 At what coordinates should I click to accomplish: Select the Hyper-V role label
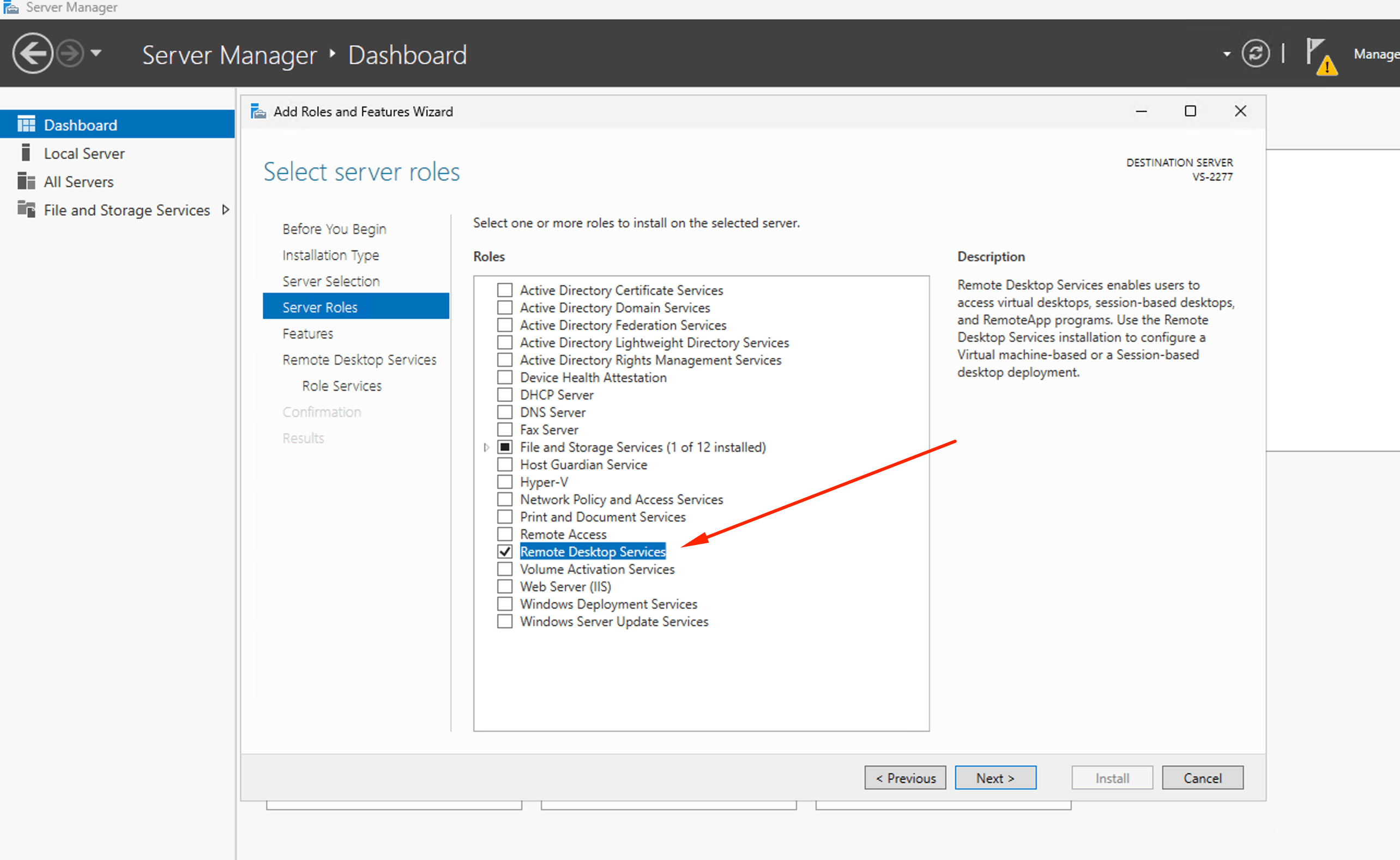pyautogui.click(x=544, y=482)
